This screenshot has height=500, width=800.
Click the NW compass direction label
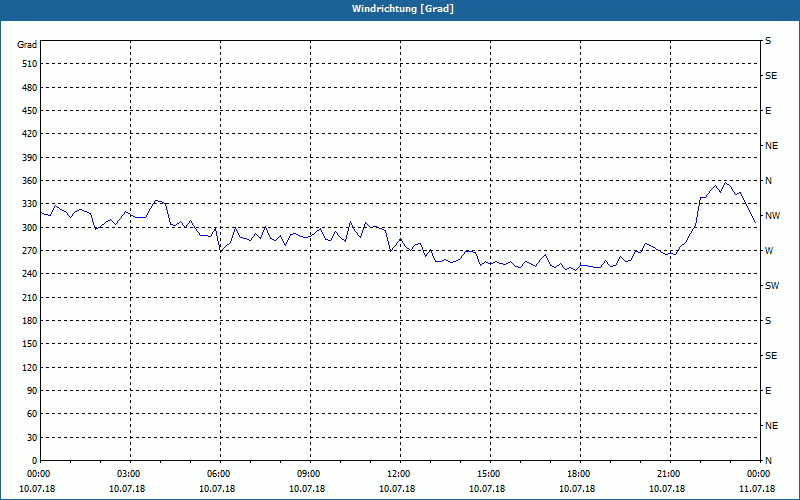click(x=772, y=216)
